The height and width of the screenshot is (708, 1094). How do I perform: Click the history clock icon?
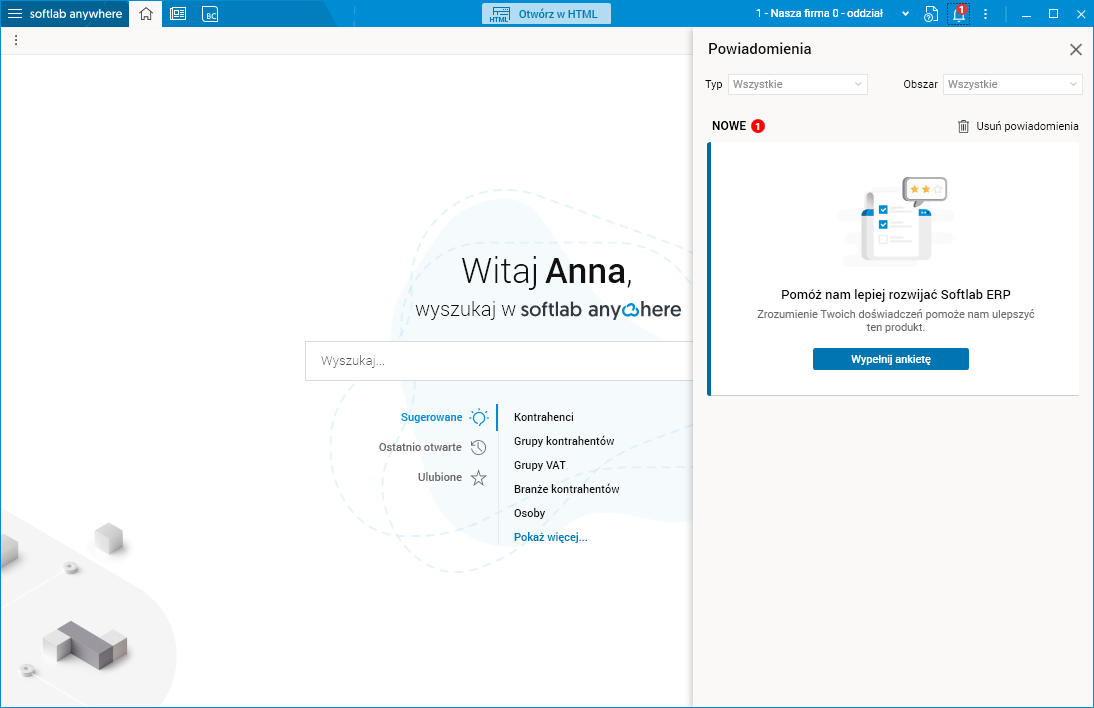[x=479, y=447]
